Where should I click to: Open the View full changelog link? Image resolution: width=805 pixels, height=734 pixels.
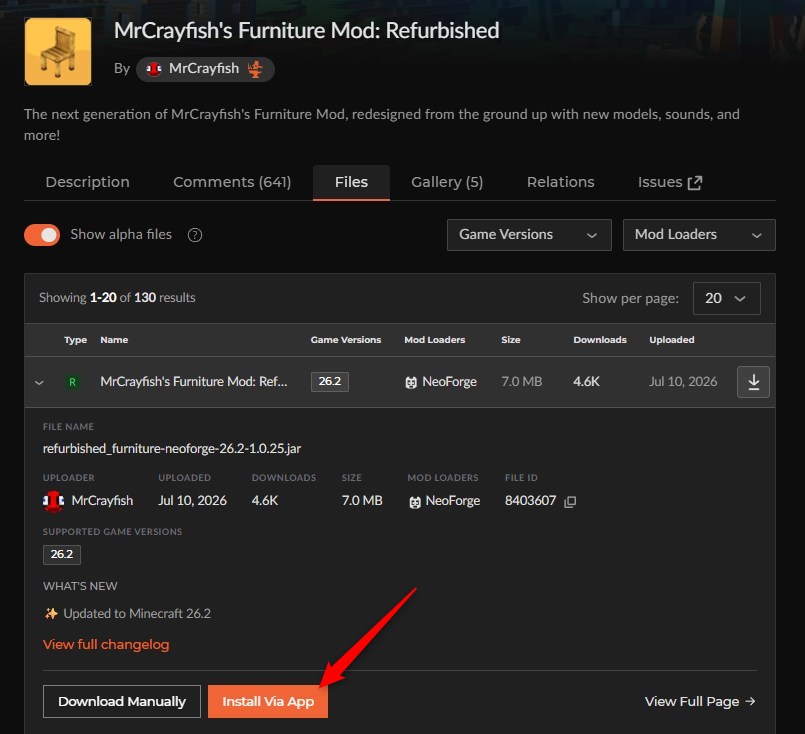coord(106,645)
